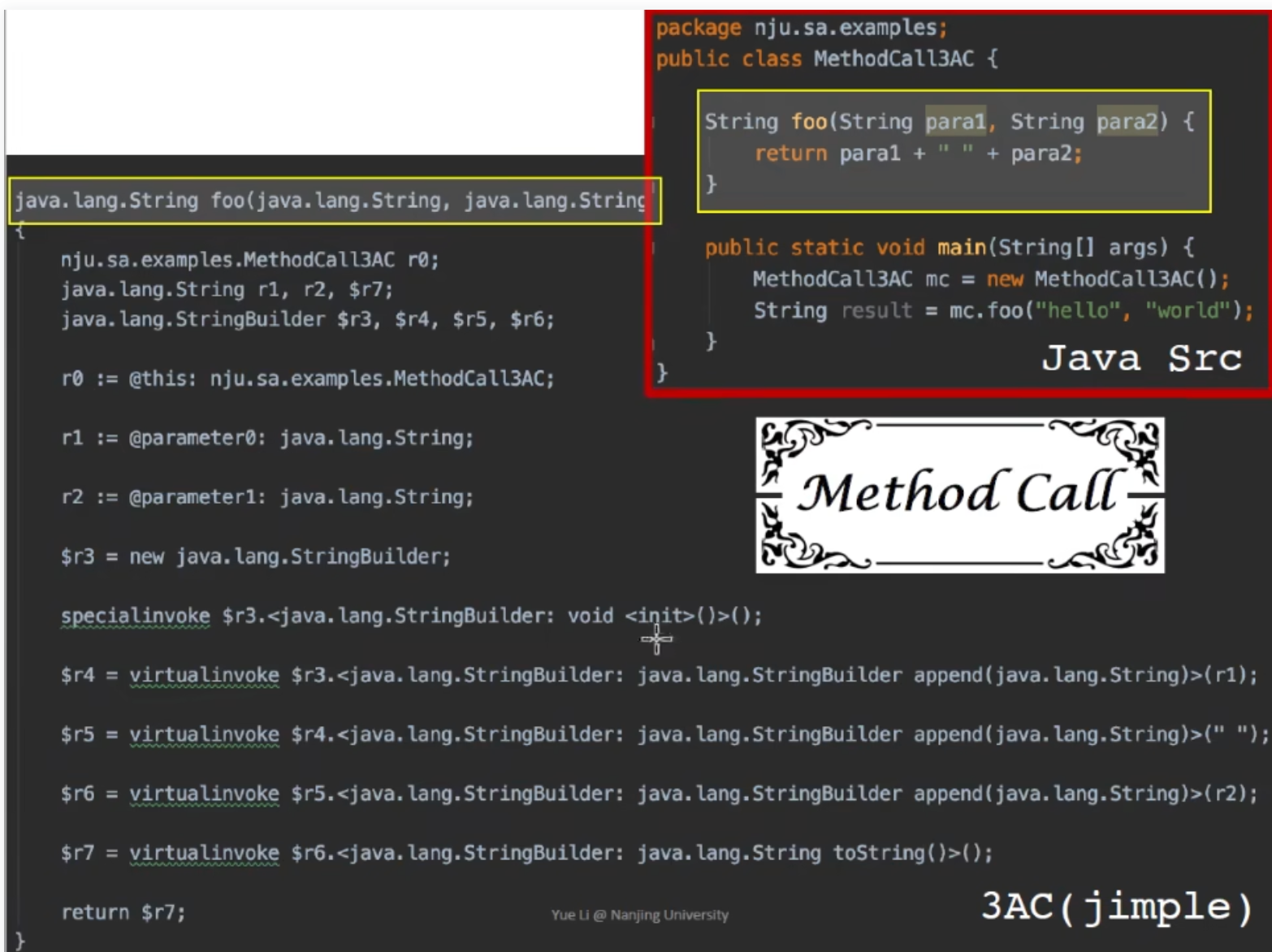Click the yellow-boxed foo method signature in jimple
1272x952 pixels.
pyautogui.click(x=334, y=201)
